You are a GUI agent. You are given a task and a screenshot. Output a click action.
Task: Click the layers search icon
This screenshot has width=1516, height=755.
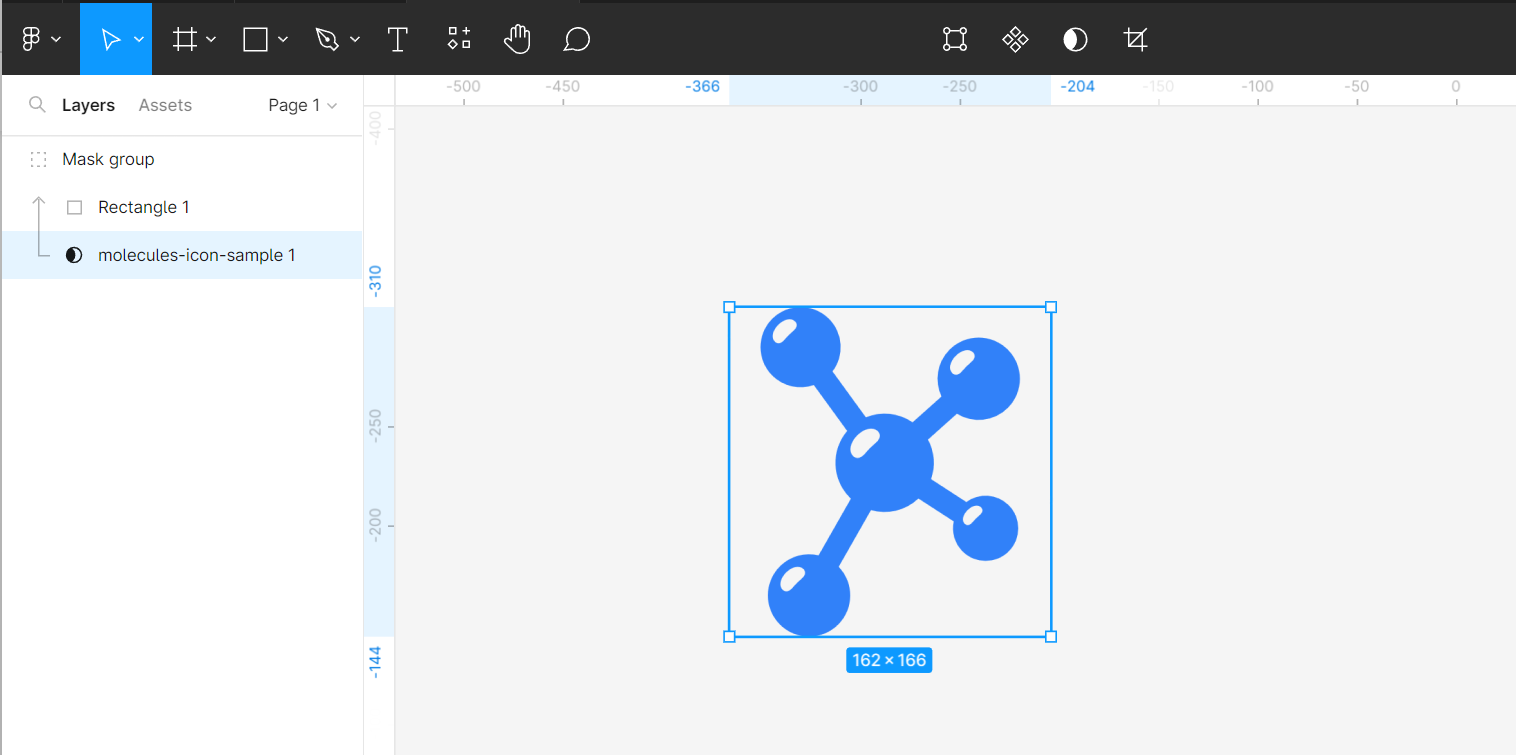(x=37, y=105)
